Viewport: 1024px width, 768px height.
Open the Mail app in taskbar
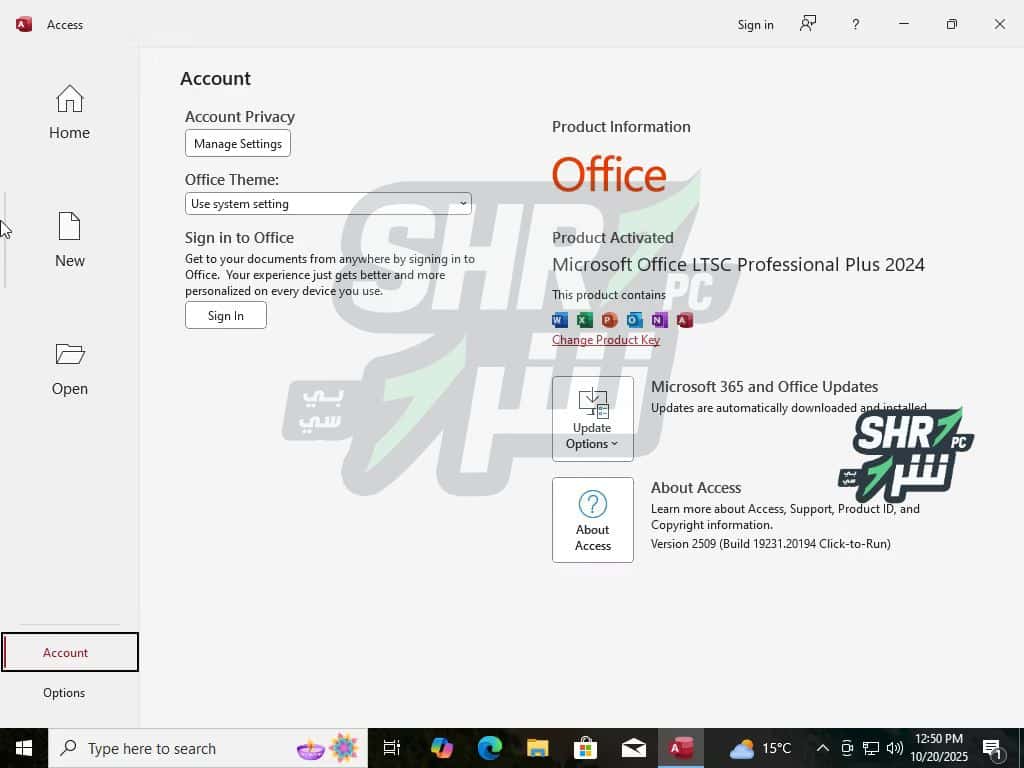coord(633,748)
